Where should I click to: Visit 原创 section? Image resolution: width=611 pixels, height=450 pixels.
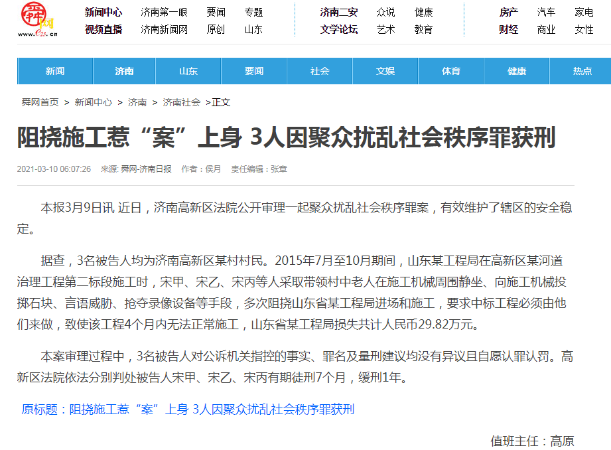(215, 30)
